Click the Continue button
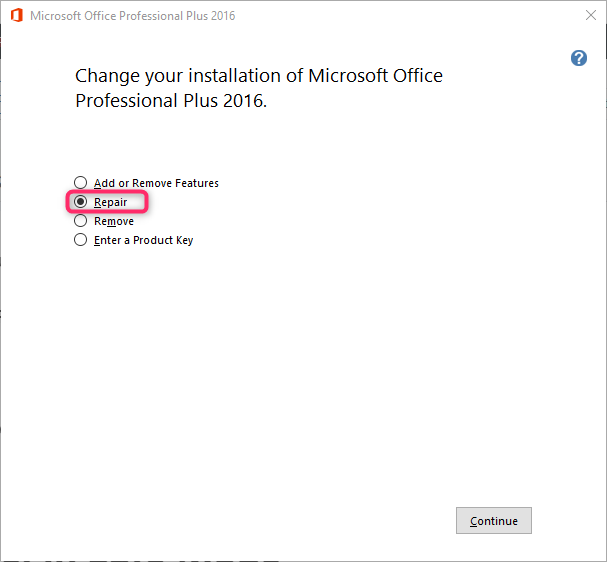 494,521
